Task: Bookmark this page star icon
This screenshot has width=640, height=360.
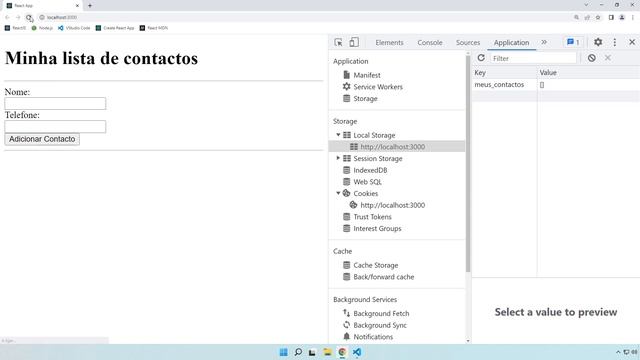Action: pos(598,17)
